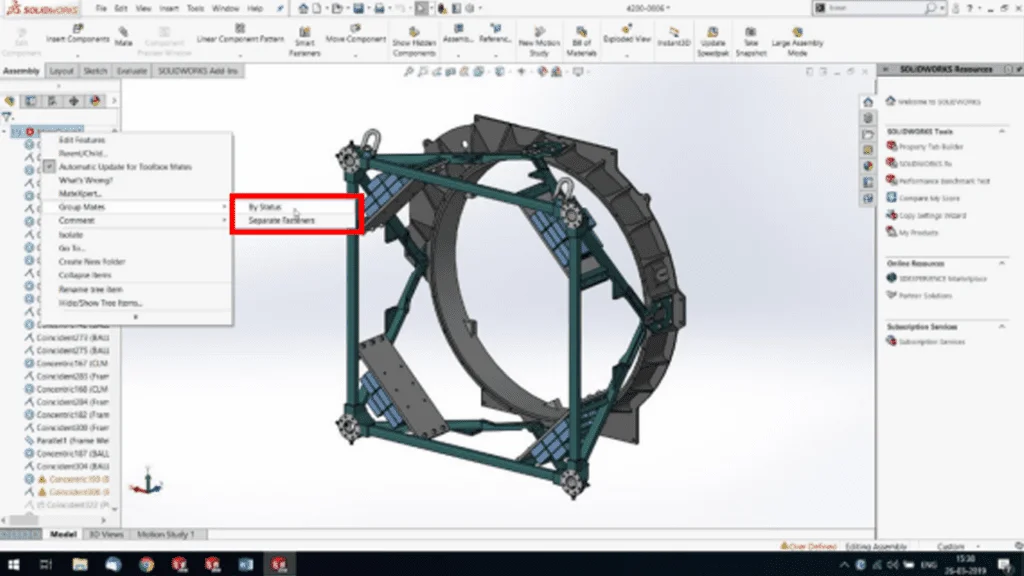
Task: Open DimXpertManager tab icon
Action: 74,101
